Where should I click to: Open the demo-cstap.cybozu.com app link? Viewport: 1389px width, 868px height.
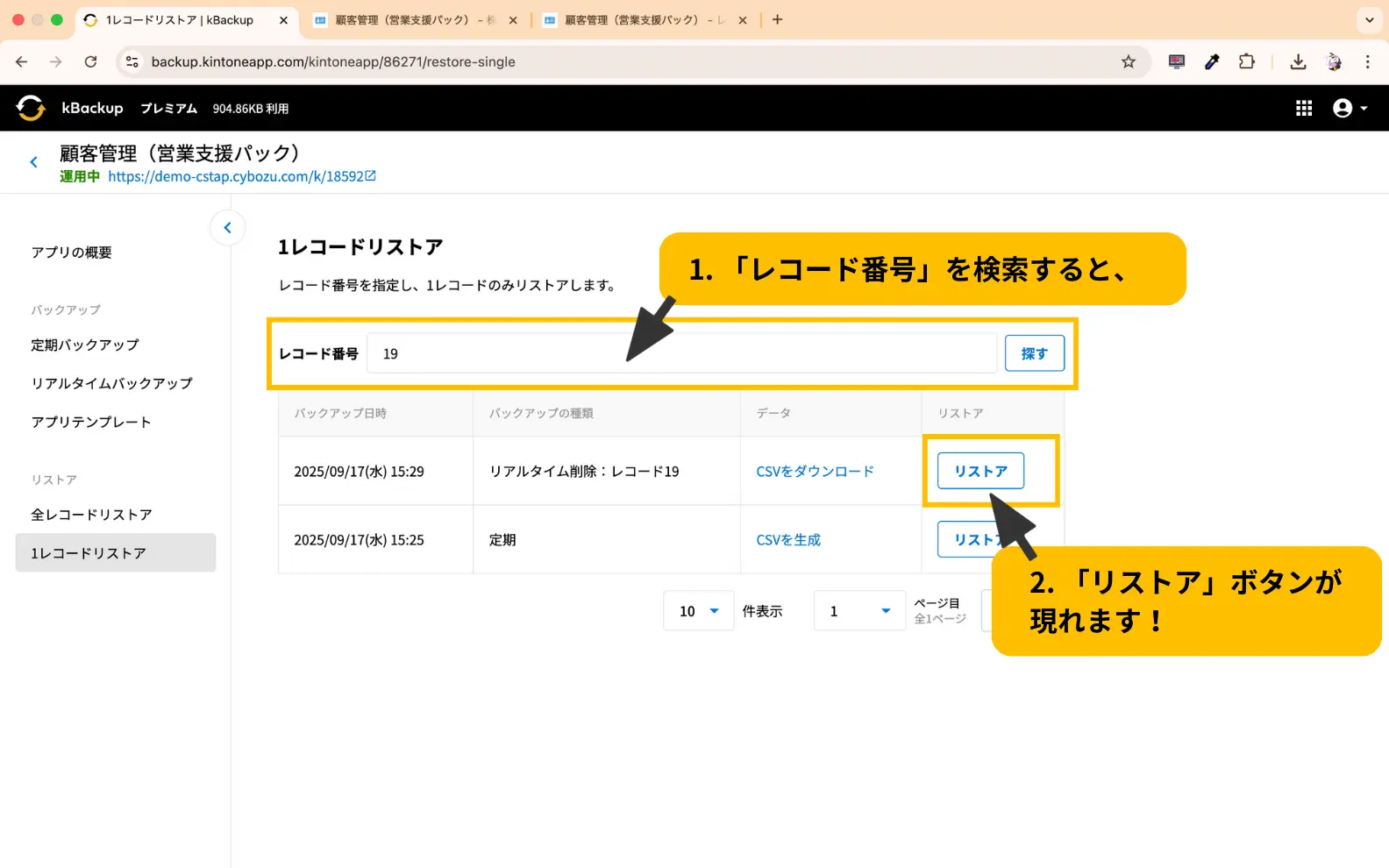[235, 176]
